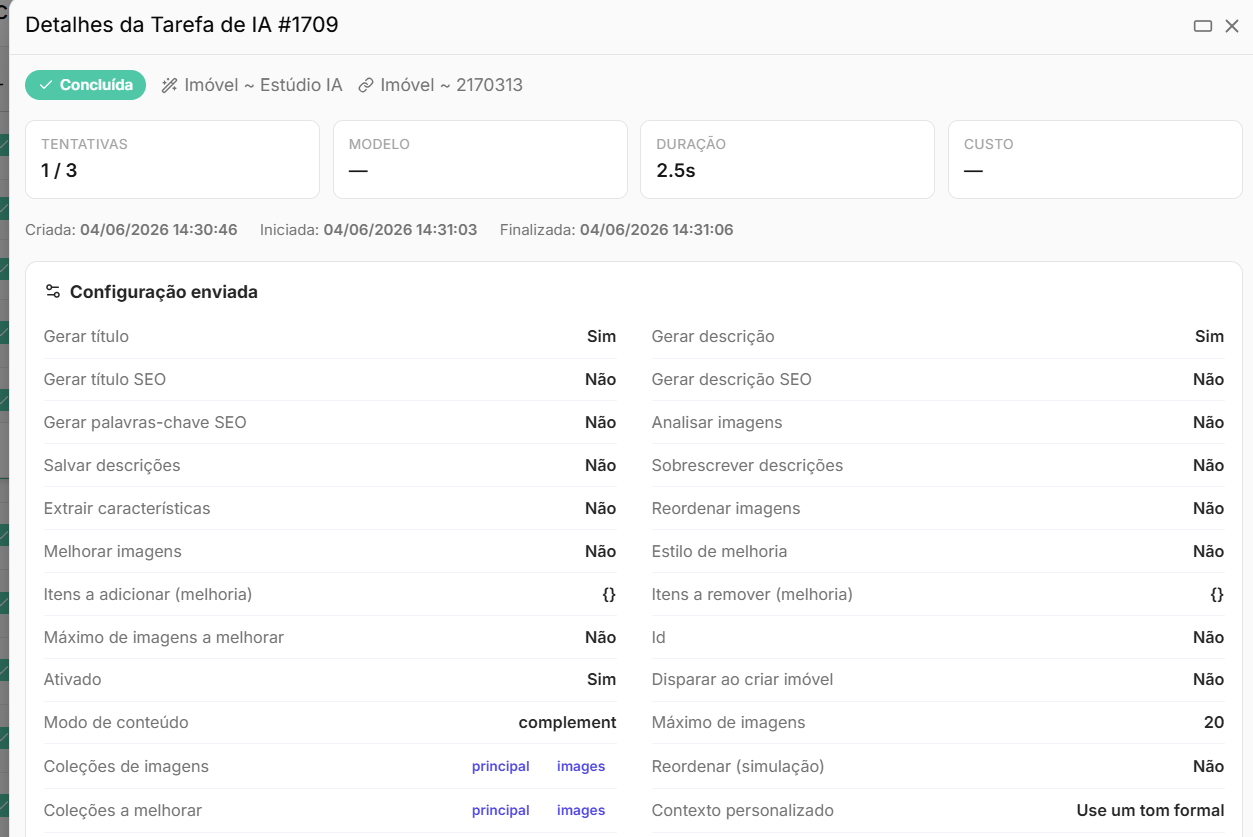Click the Sobrescrever descrições label

coord(747,466)
